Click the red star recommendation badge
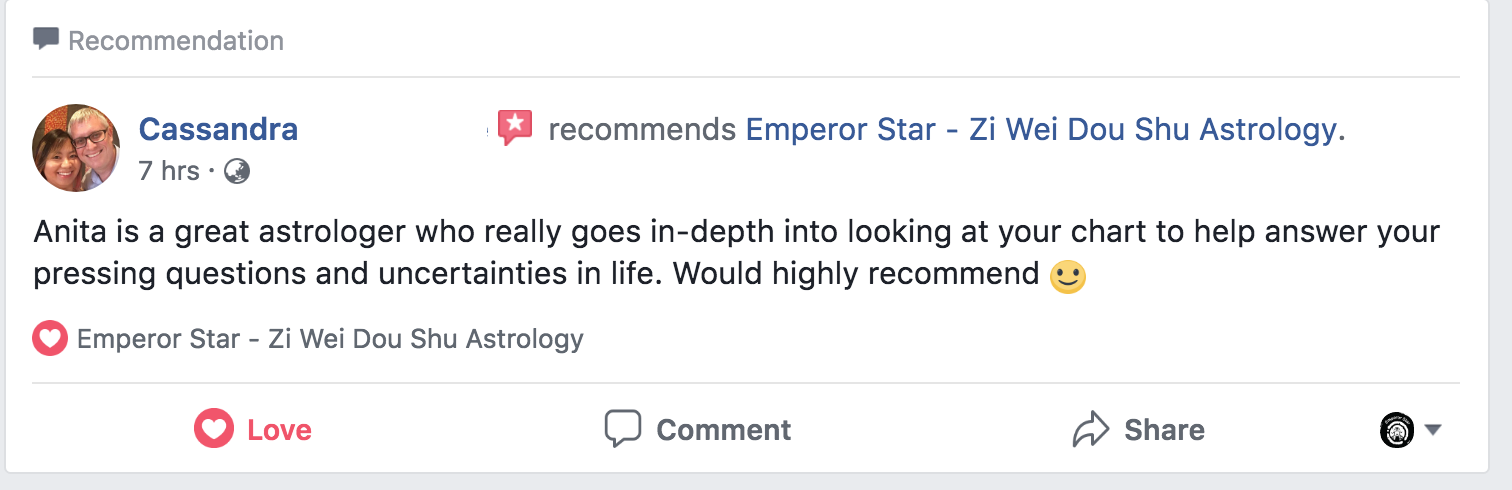 click(x=514, y=127)
